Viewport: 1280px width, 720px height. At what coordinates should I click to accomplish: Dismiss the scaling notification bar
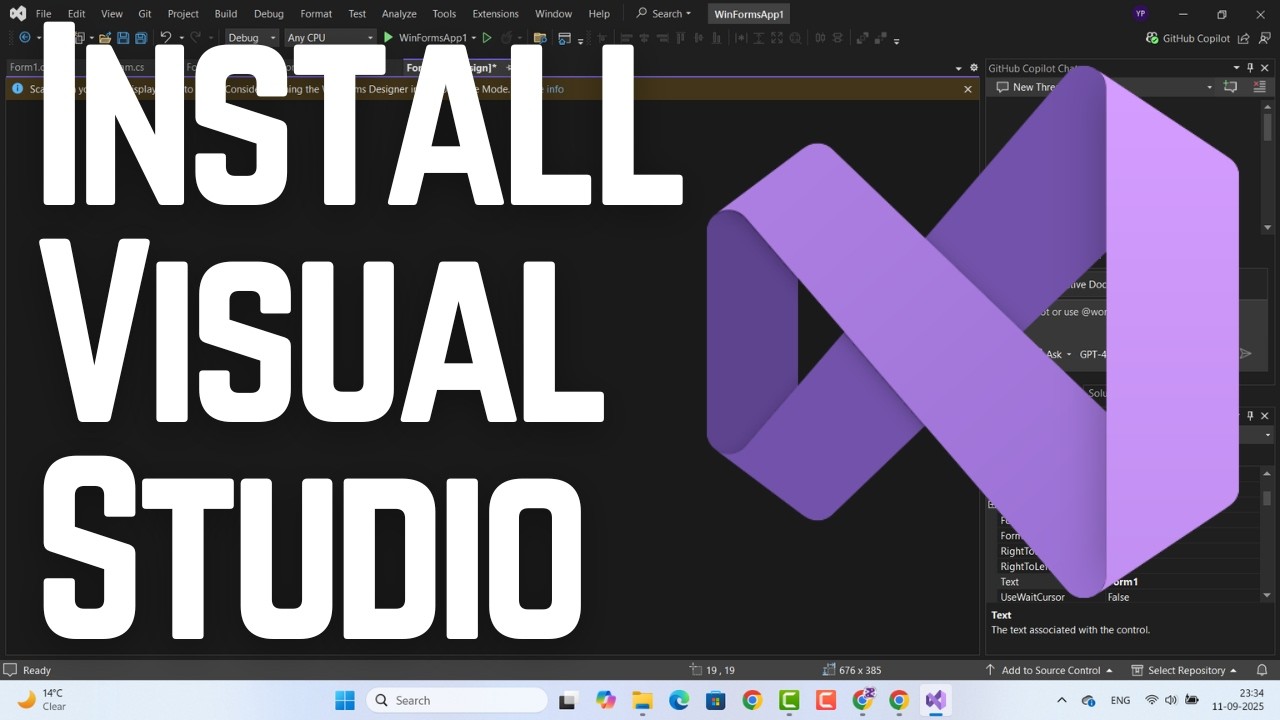(x=968, y=89)
